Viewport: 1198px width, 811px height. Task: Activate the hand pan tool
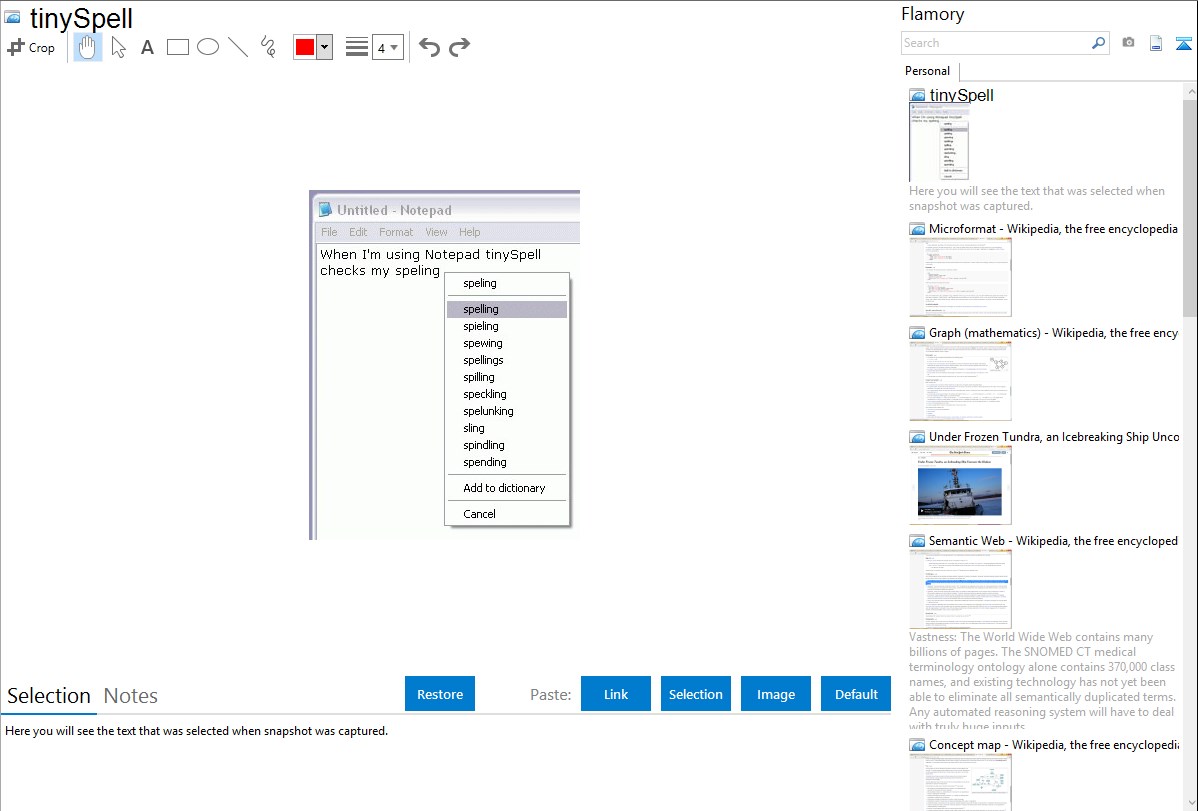click(87, 47)
